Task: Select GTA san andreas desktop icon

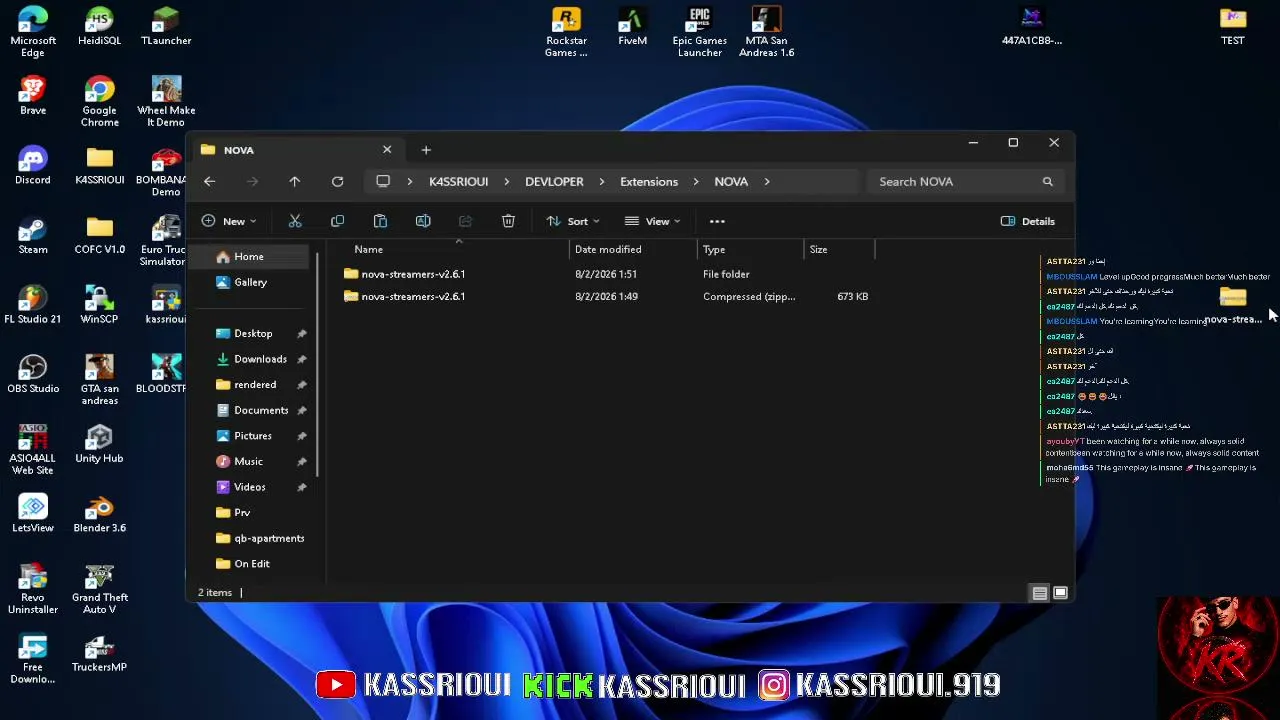Action: point(99,381)
